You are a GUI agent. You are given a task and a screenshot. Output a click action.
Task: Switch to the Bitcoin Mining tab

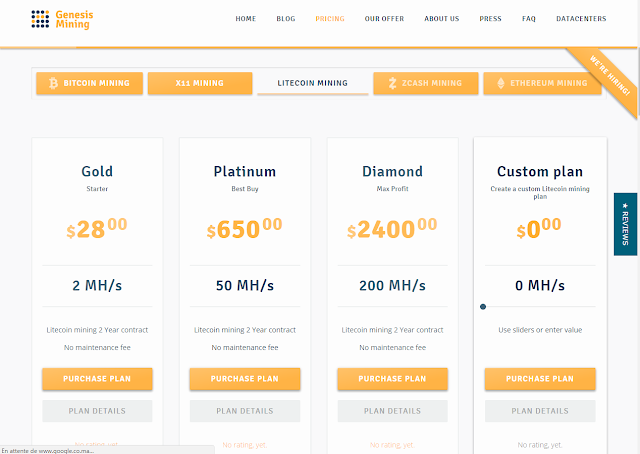89,83
